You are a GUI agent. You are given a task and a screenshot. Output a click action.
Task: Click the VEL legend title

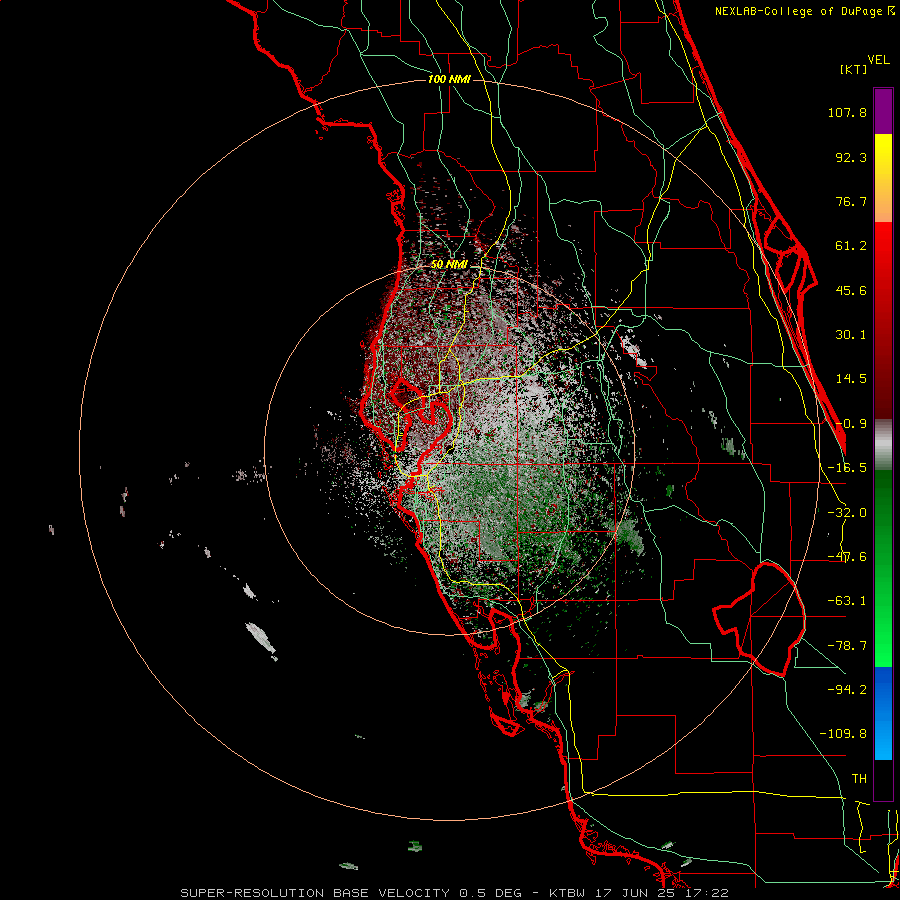pos(878,60)
